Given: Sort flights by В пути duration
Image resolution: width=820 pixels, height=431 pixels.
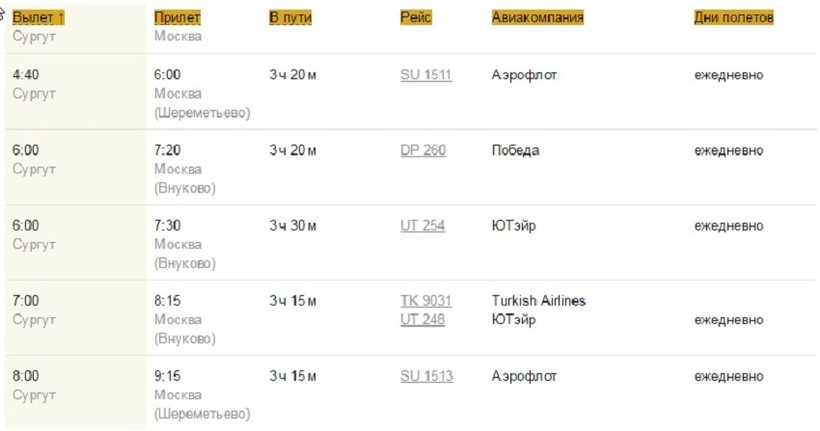Looking at the screenshot, I should click(x=288, y=18).
